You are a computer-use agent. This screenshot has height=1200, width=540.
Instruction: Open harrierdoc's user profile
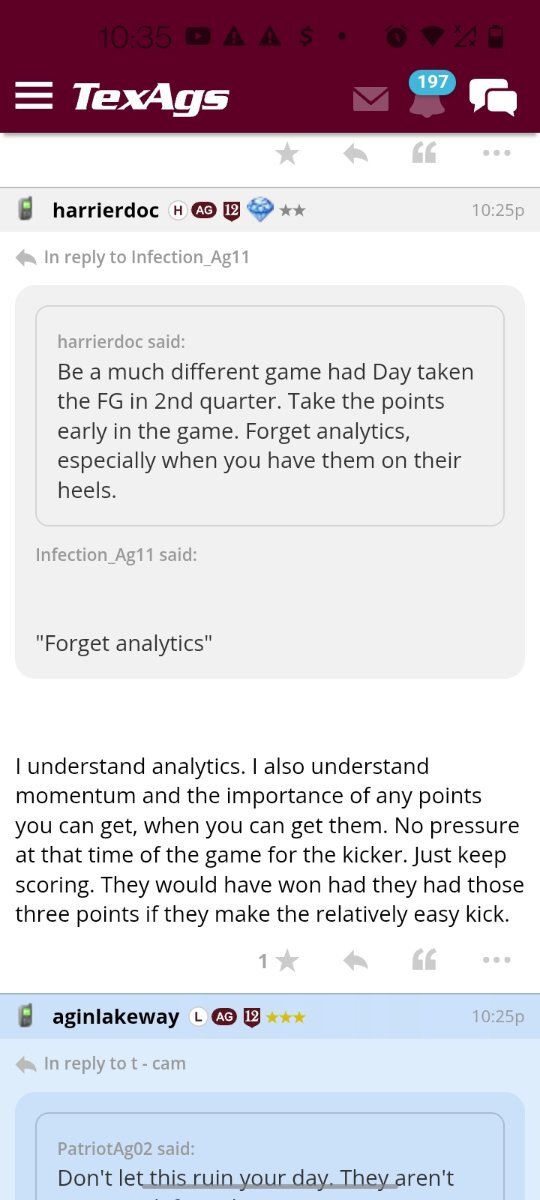[x=105, y=210]
